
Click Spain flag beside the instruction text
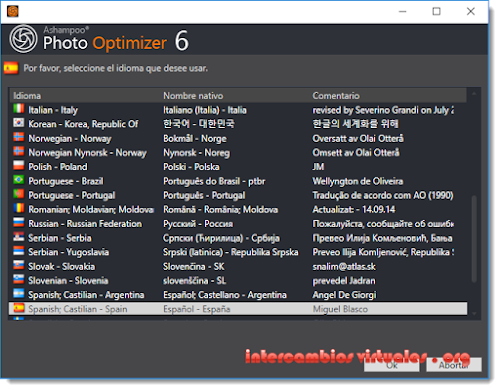(11, 68)
